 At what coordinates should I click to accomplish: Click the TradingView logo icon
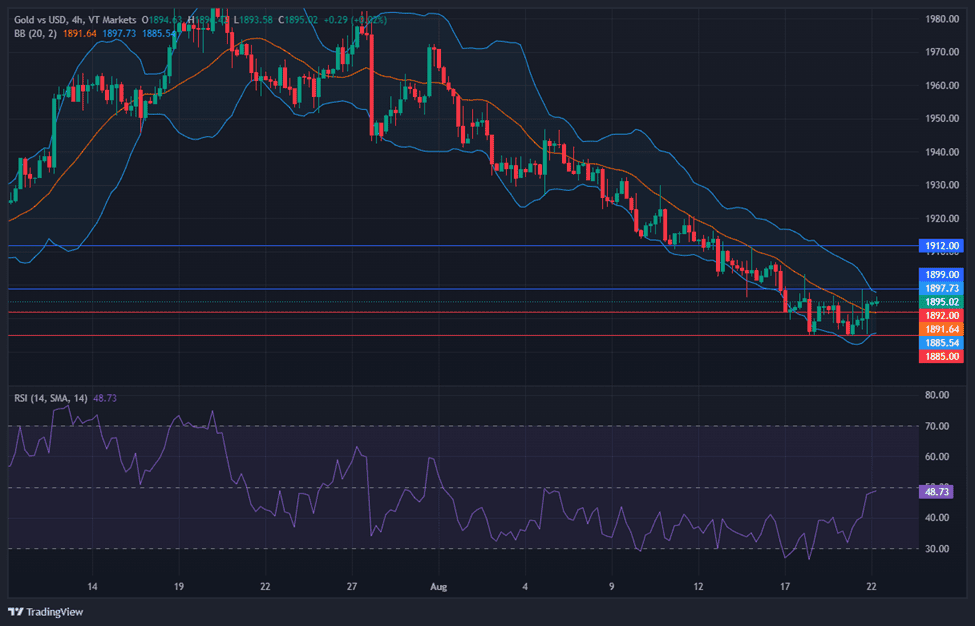click(x=16, y=612)
